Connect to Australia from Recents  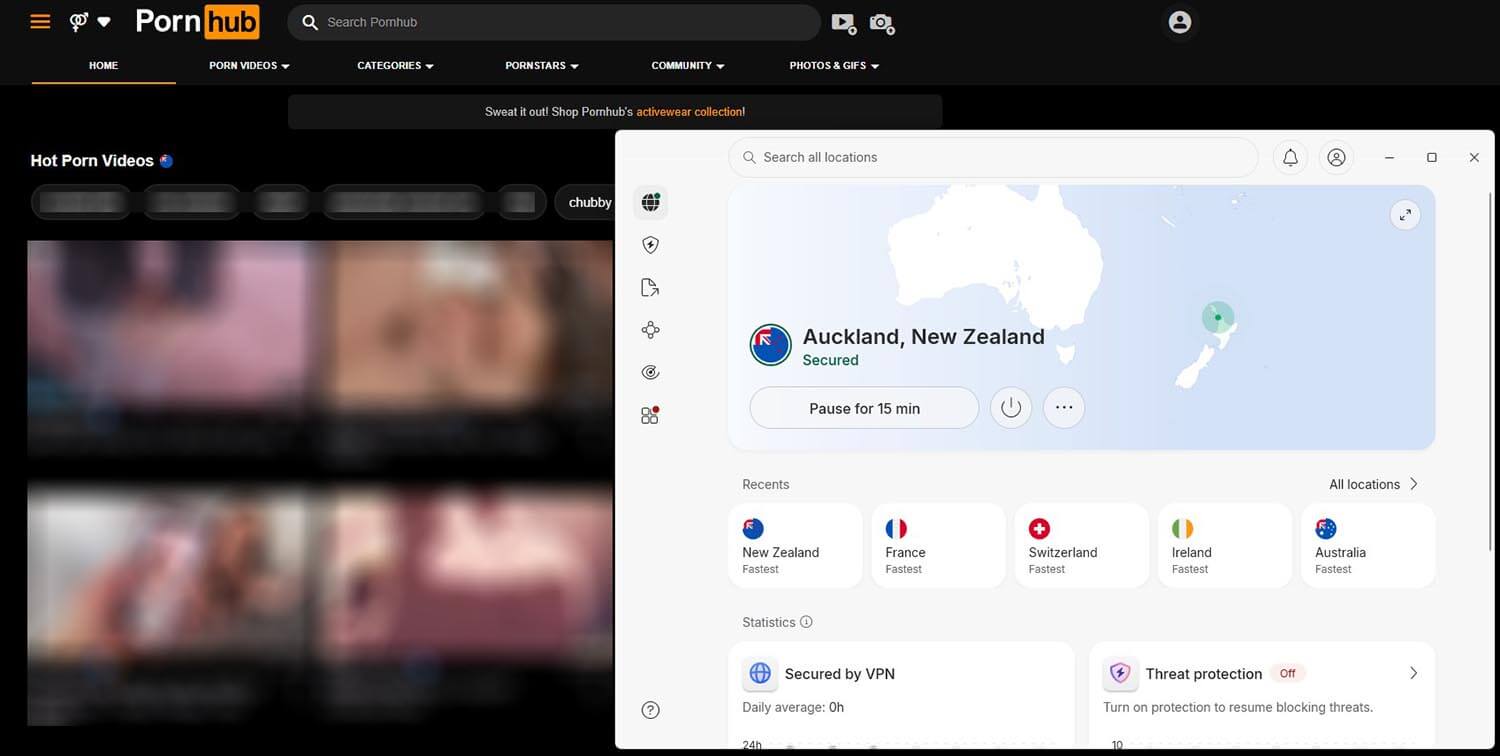[x=1368, y=545]
